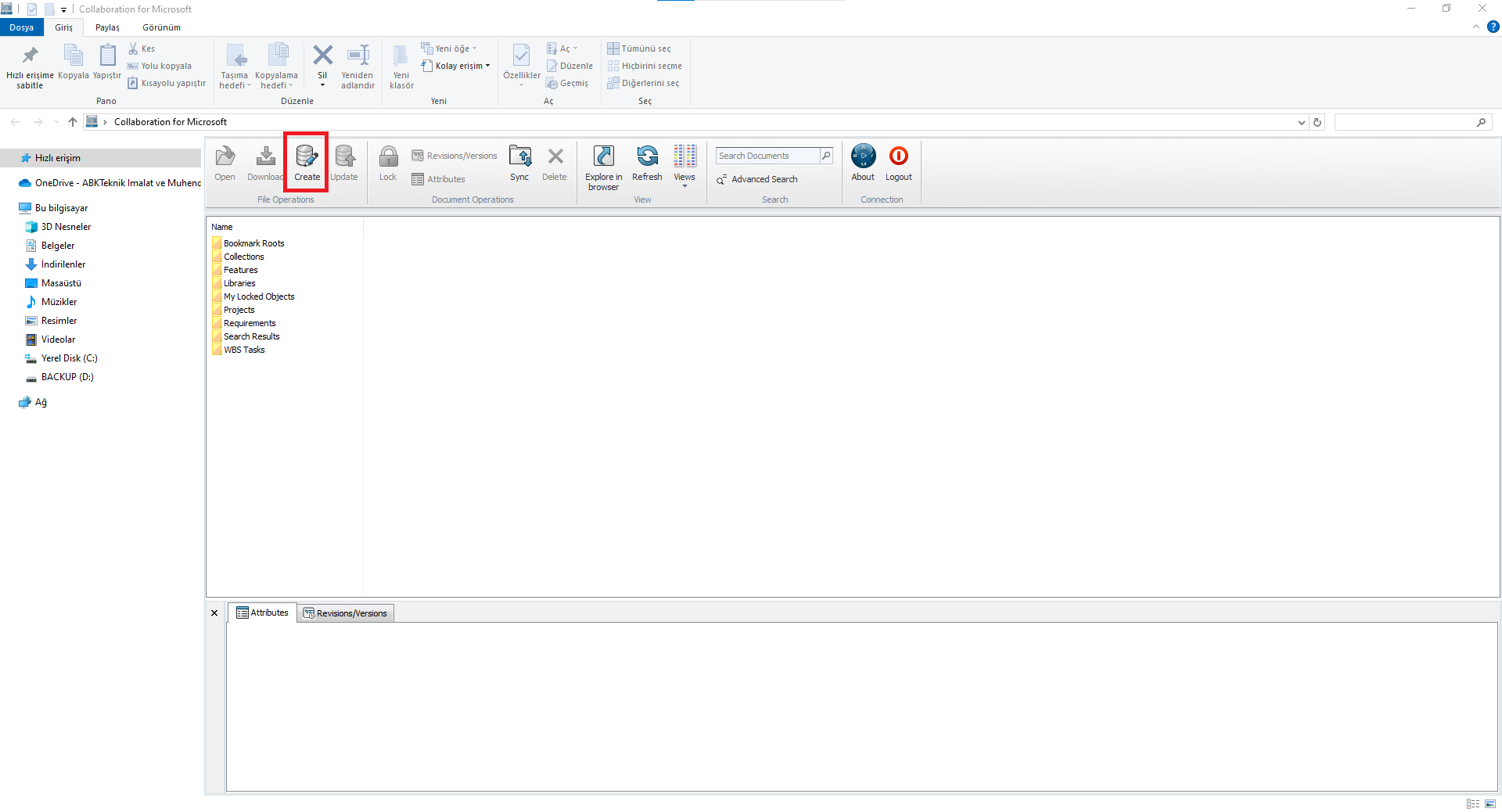Click the About icon
Screen dimensions: 1502x812
(x=863, y=162)
